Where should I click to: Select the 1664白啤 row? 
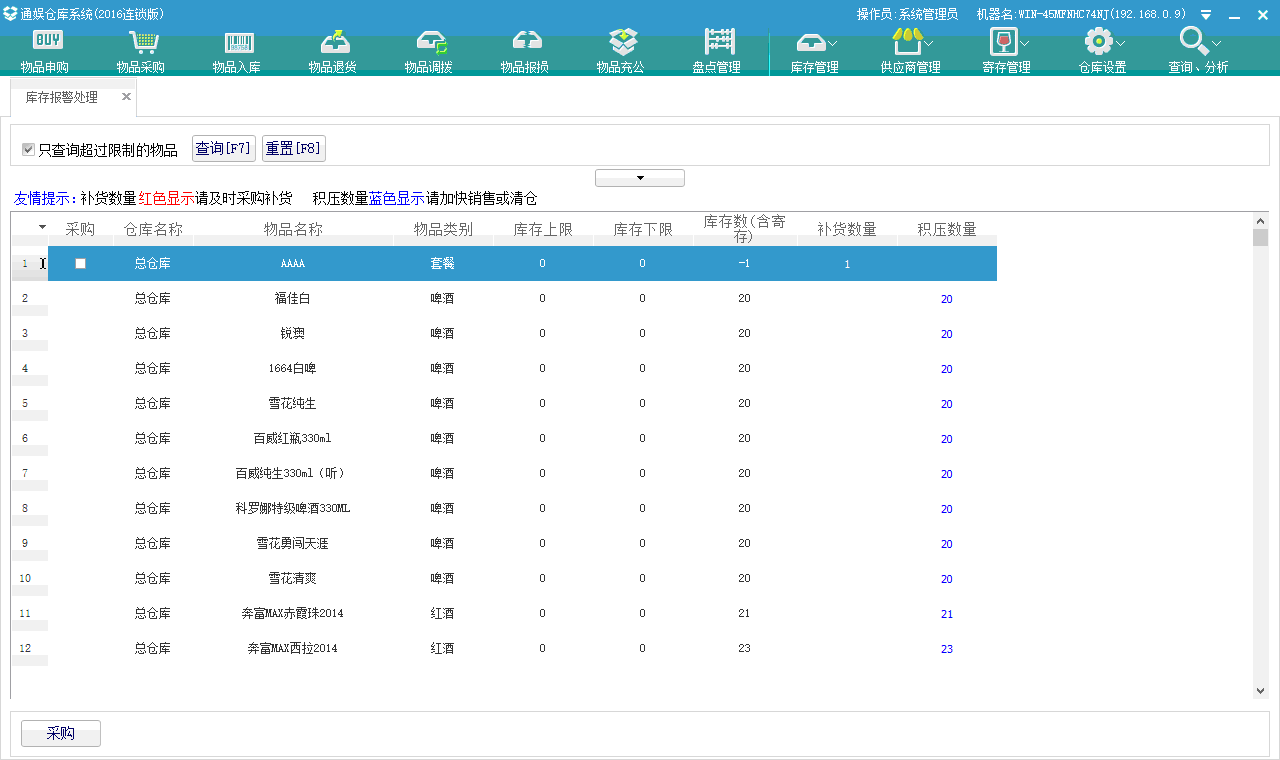click(504, 369)
